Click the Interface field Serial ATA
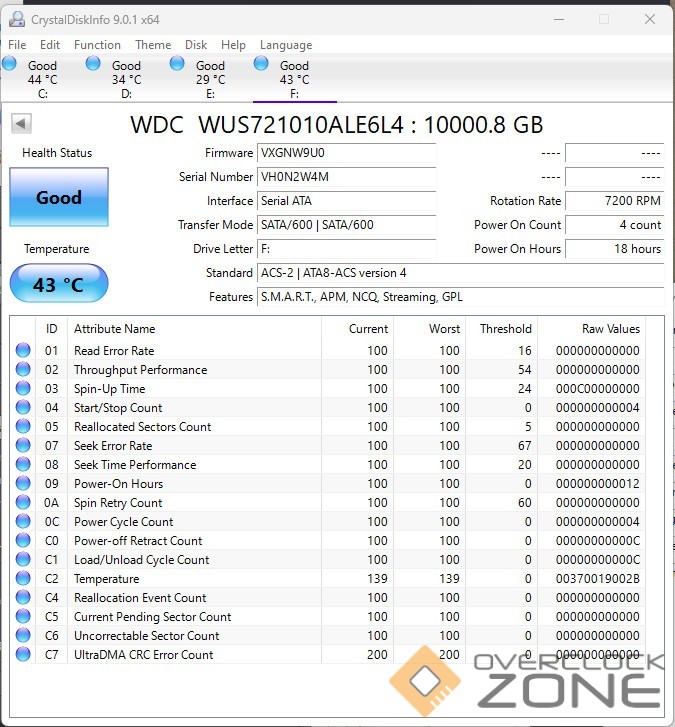675x727 pixels. [347, 201]
